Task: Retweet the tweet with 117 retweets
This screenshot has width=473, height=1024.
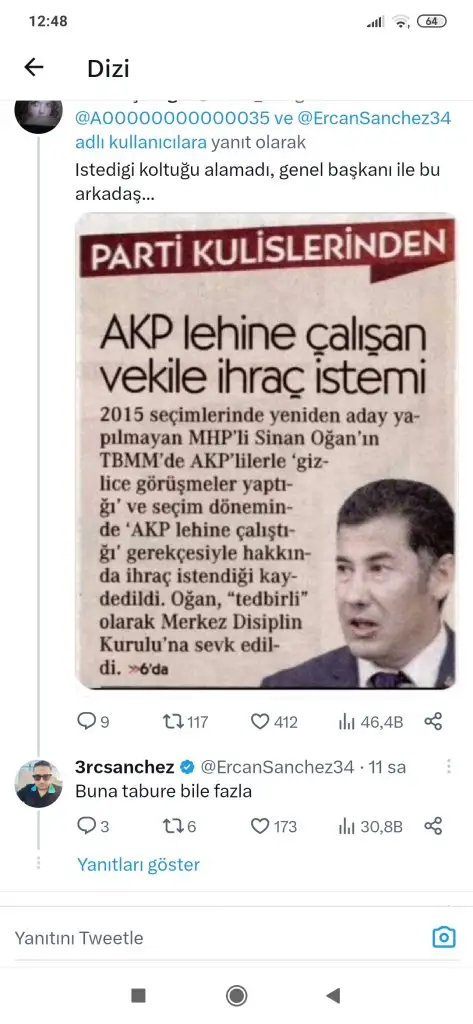Action: (185, 722)
